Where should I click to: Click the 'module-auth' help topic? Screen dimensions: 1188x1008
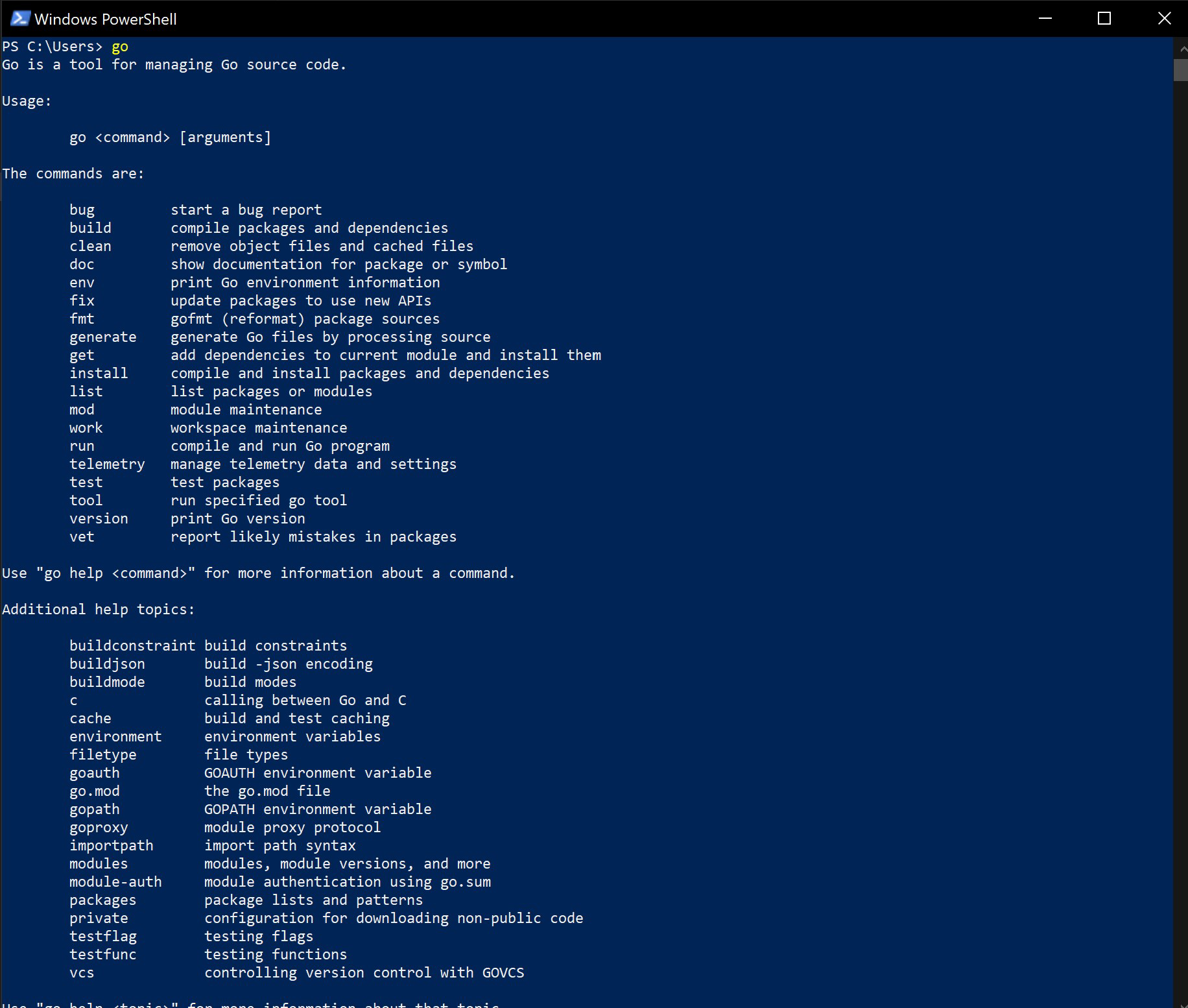pyautogui.click(x=115, y=882)
